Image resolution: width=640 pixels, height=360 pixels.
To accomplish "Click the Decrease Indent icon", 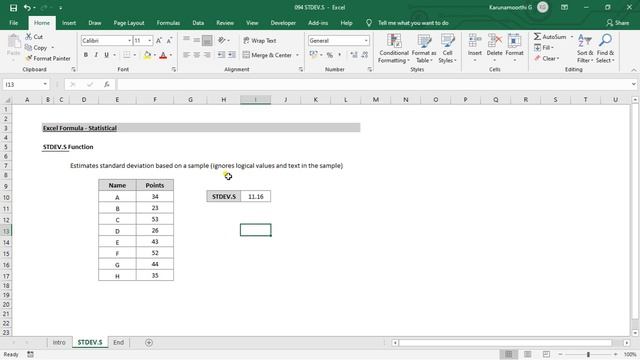I will tap(221, 55).
